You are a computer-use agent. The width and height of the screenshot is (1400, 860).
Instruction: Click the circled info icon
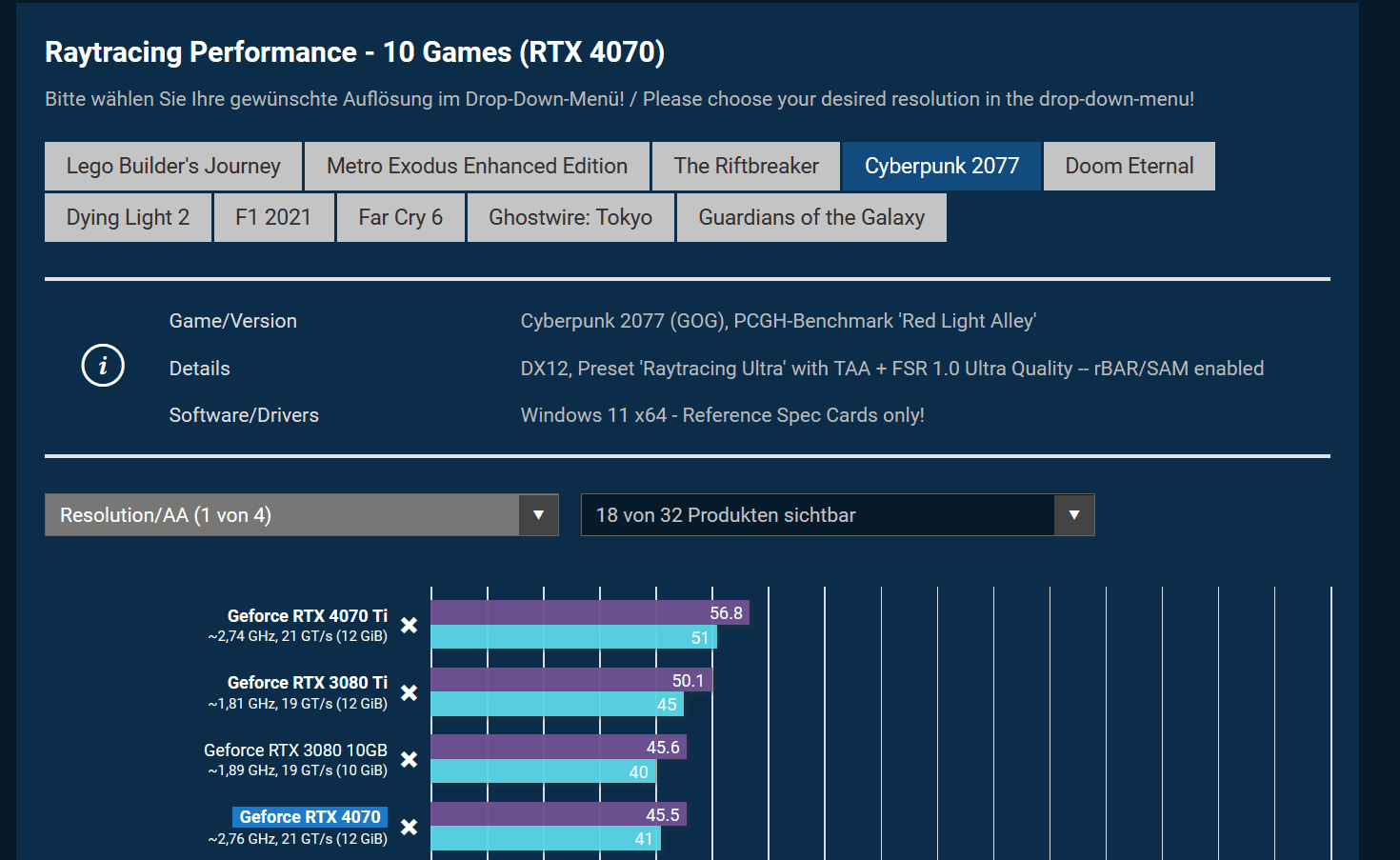[x=103, y=366]
